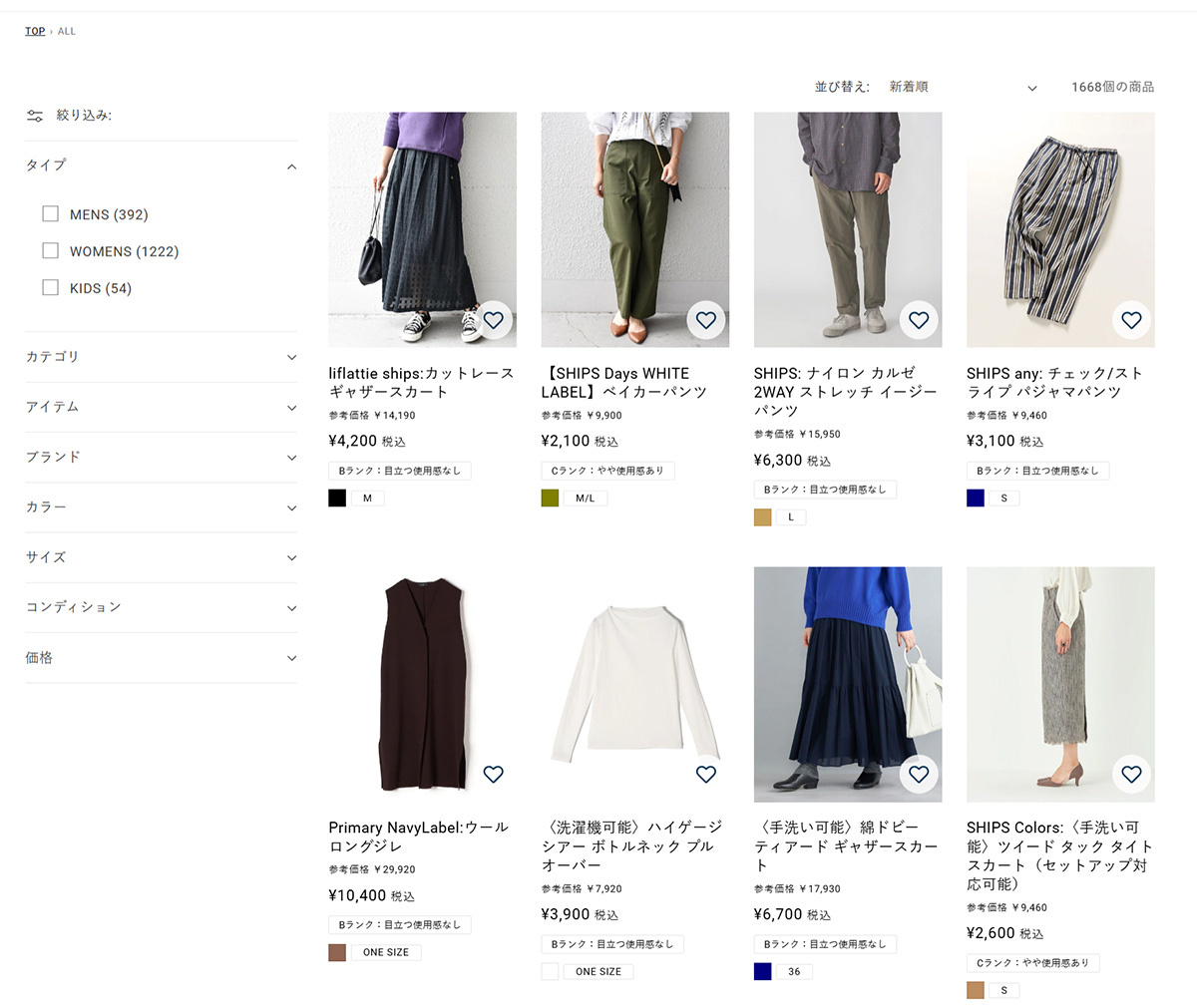This screenshot has height=1008, width=1197.
Task: Click the 1668個の商品 product count
Action: point(1112,87)
